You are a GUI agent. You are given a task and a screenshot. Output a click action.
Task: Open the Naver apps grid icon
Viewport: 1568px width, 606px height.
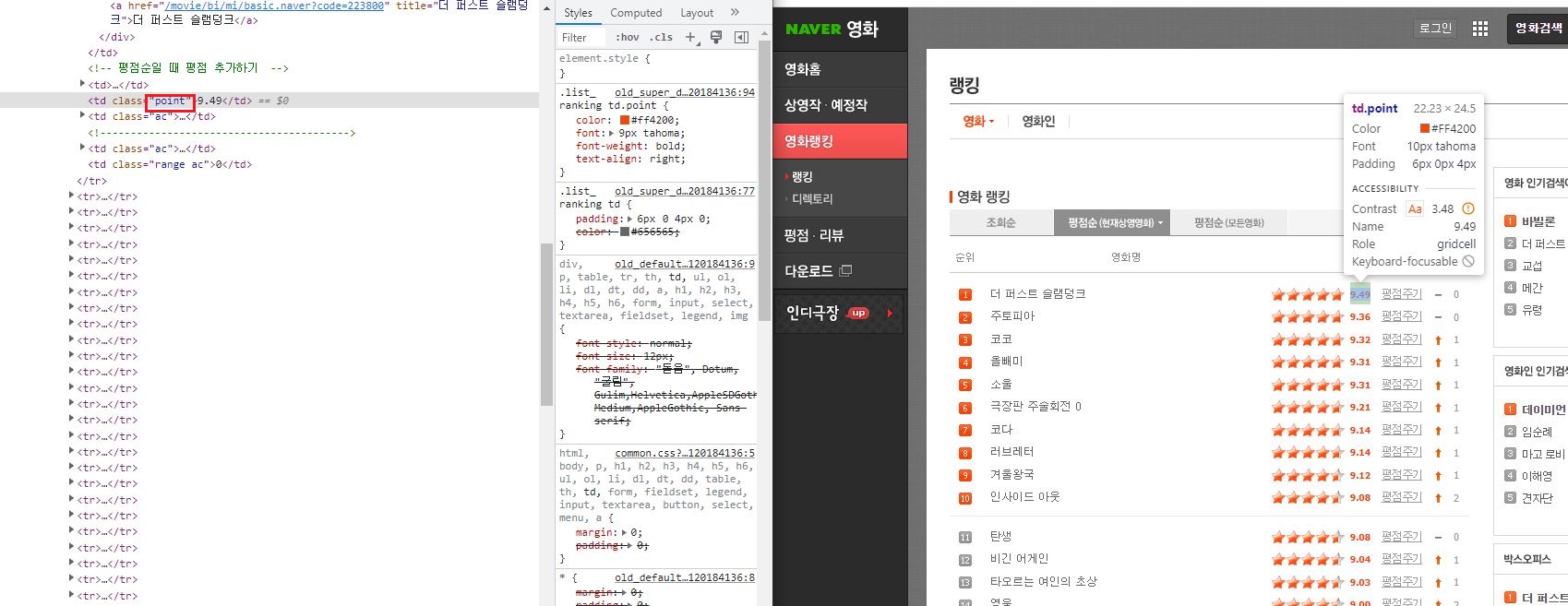pos(1480,29)
